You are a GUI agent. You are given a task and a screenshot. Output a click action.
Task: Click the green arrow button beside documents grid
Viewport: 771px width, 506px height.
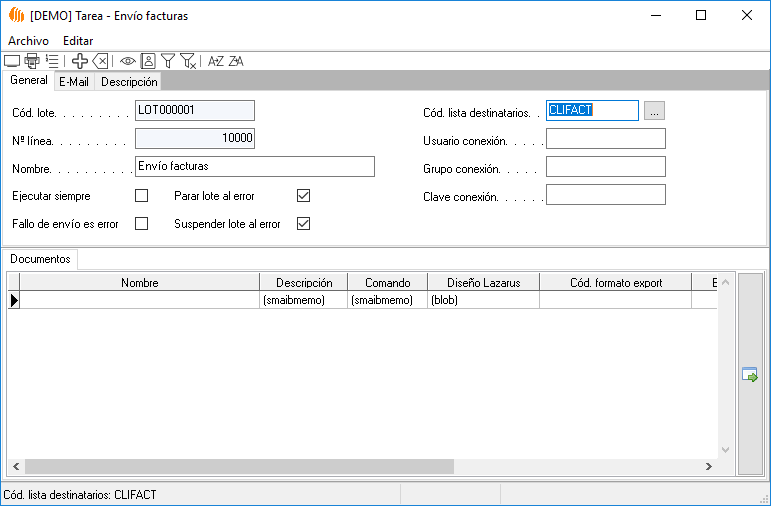(749, 375)
